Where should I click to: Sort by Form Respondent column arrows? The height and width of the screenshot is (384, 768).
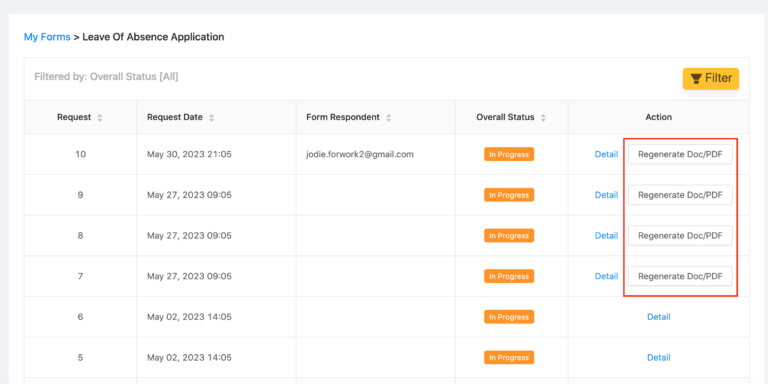click(x=388, y=118)
